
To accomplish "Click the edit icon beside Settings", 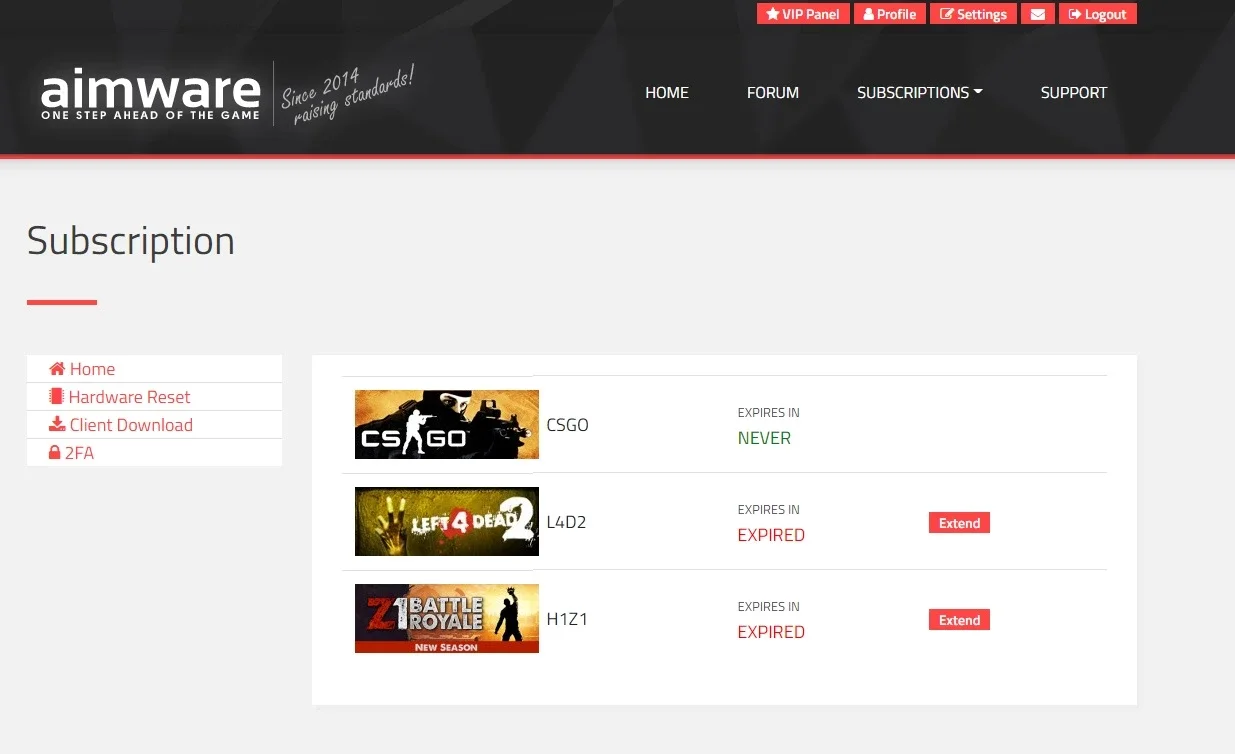I will coord(947,14).
